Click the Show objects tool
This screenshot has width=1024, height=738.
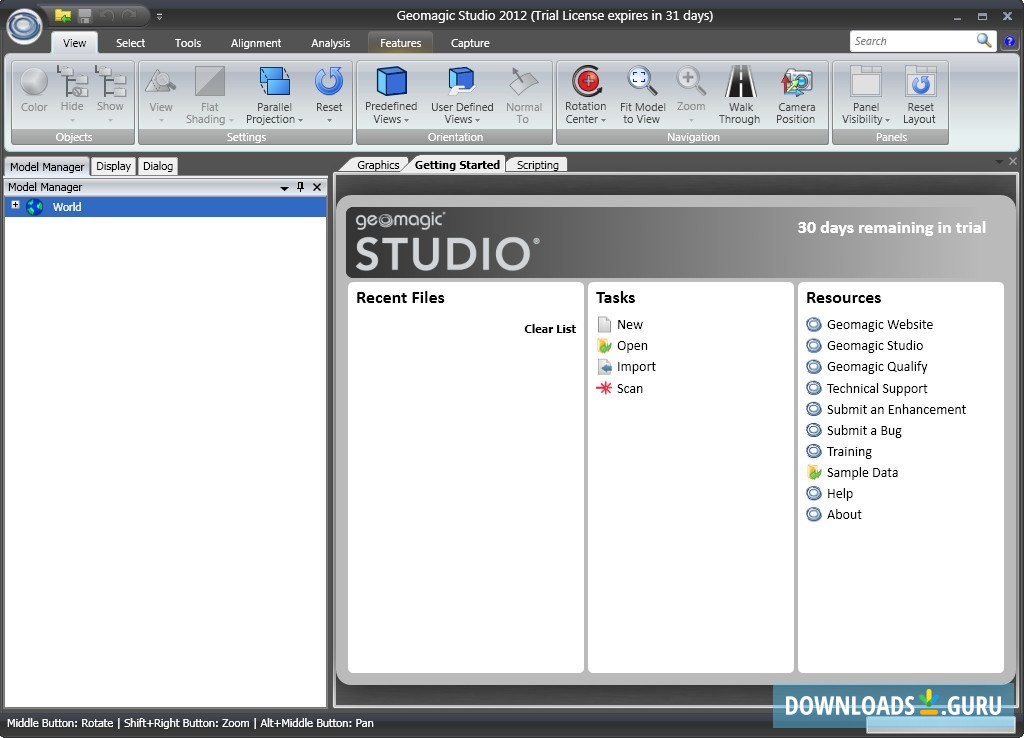tap(110, 95)
